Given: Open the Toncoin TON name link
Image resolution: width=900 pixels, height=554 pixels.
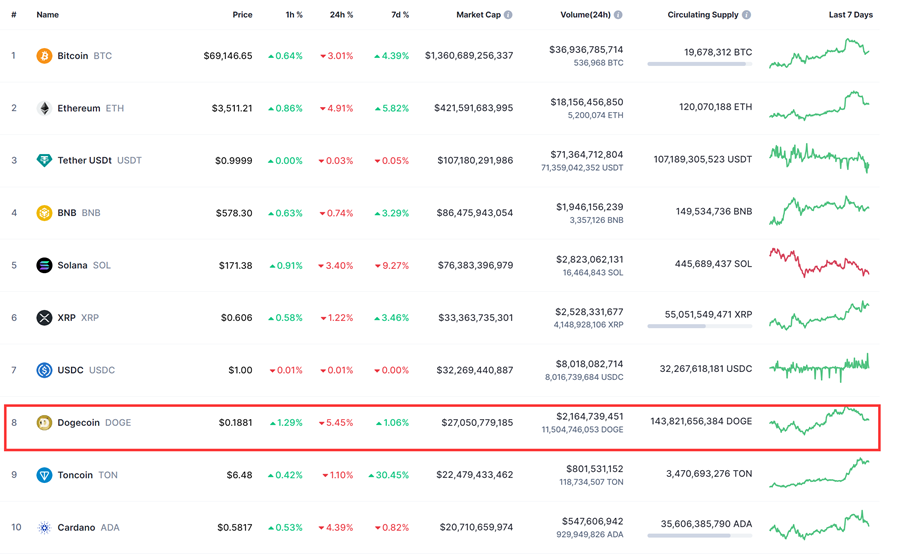Looking at the screenshot, I should (x=87, y=475).
